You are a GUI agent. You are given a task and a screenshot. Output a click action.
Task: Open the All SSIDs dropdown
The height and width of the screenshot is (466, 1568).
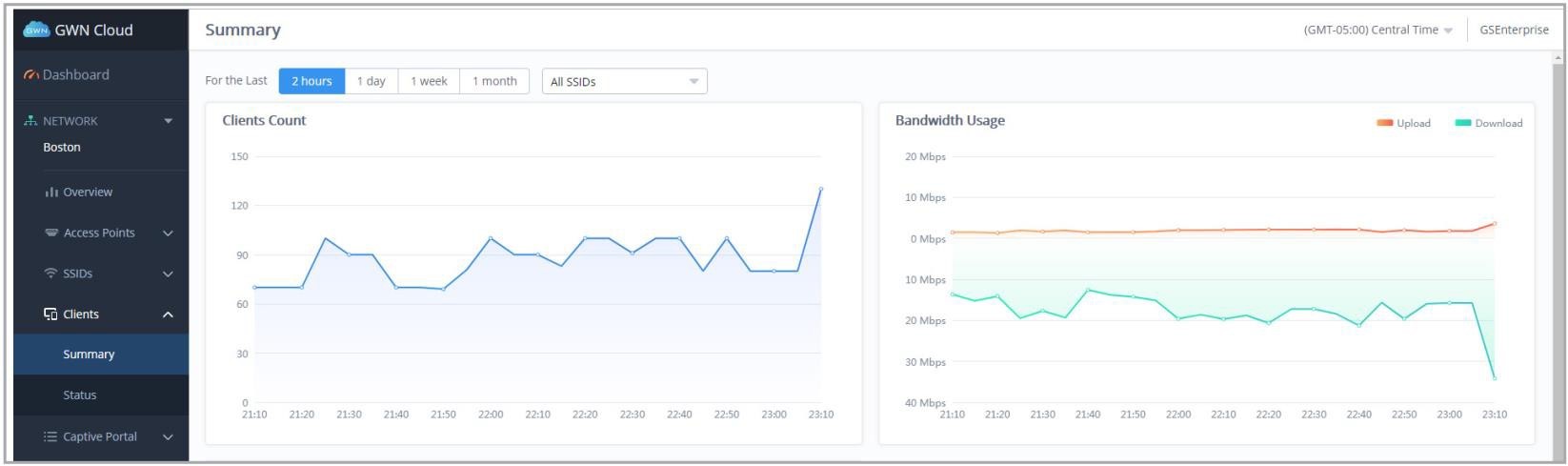point(624,82)
